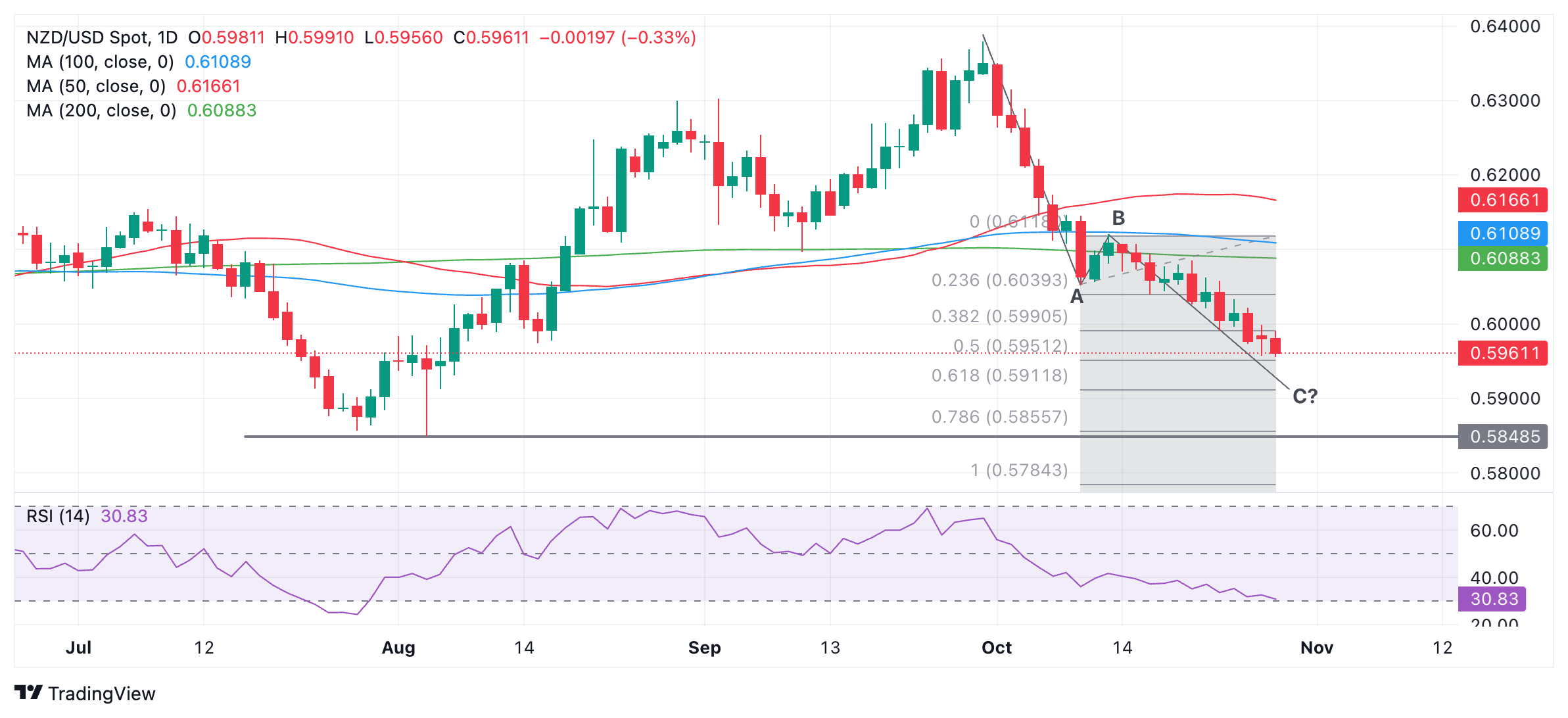
Task: Select the blue 0.61089 price tag
Action: (x=1504, y=233)
